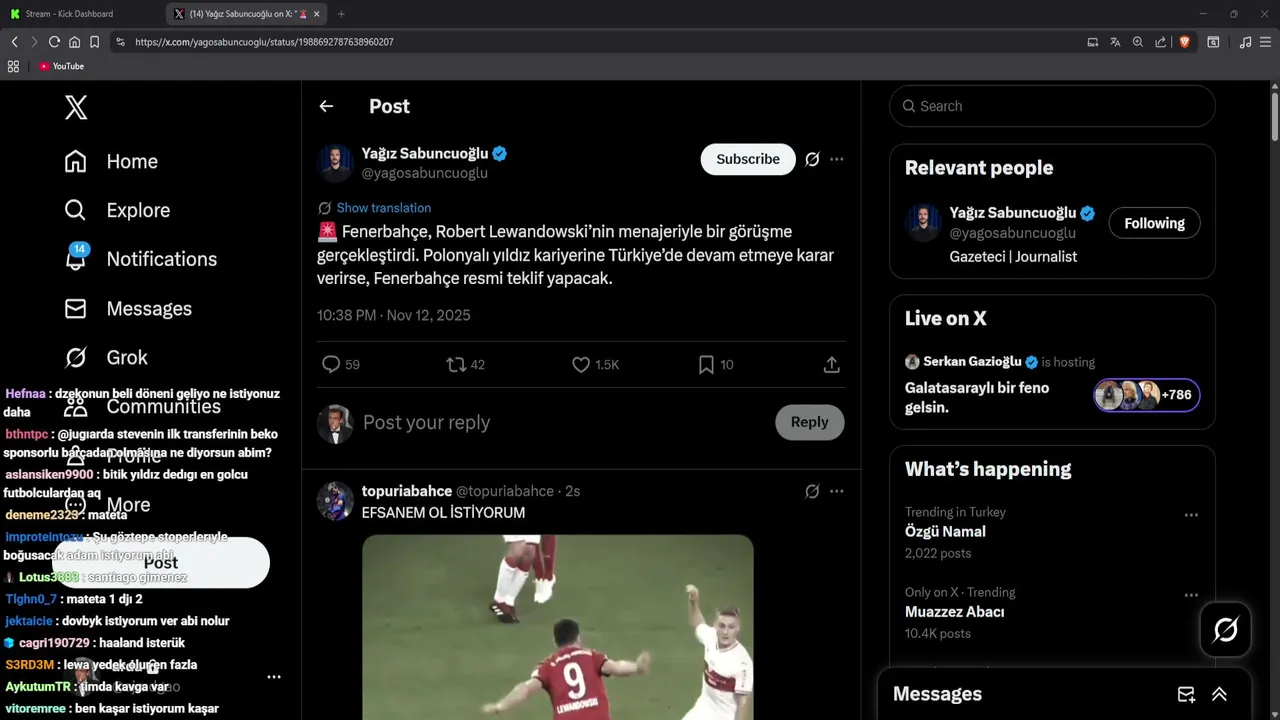Click Show translation link
The height and width of the screenshot is (720, 1280).
[384, 208]
